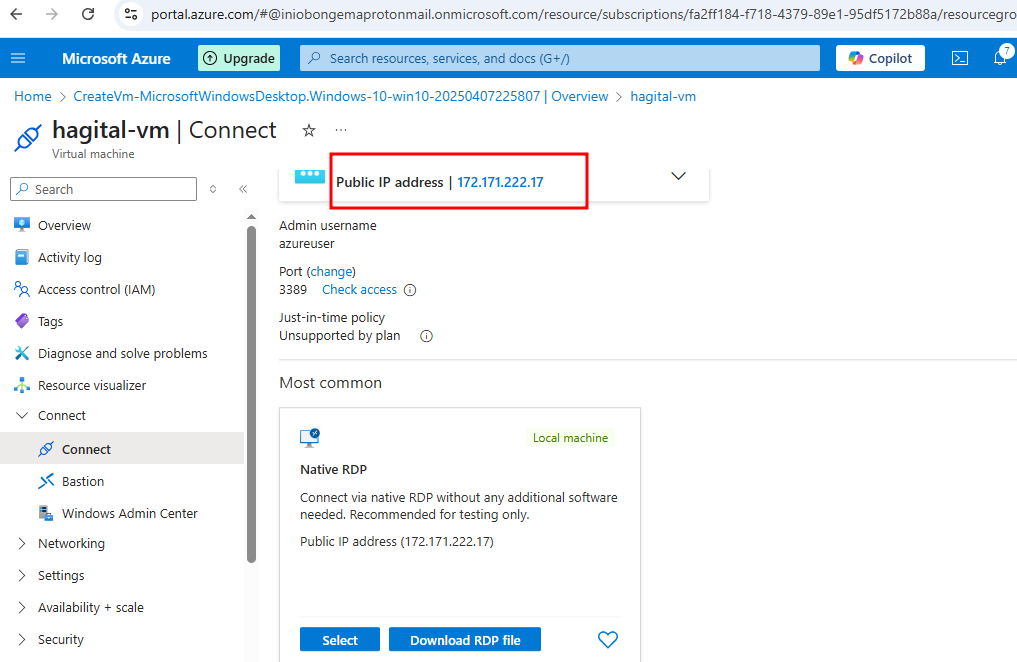The height and width of the screenshot is (662, 1017).
Task: Go to the Home breadcrumb
Action: point(32,97)
